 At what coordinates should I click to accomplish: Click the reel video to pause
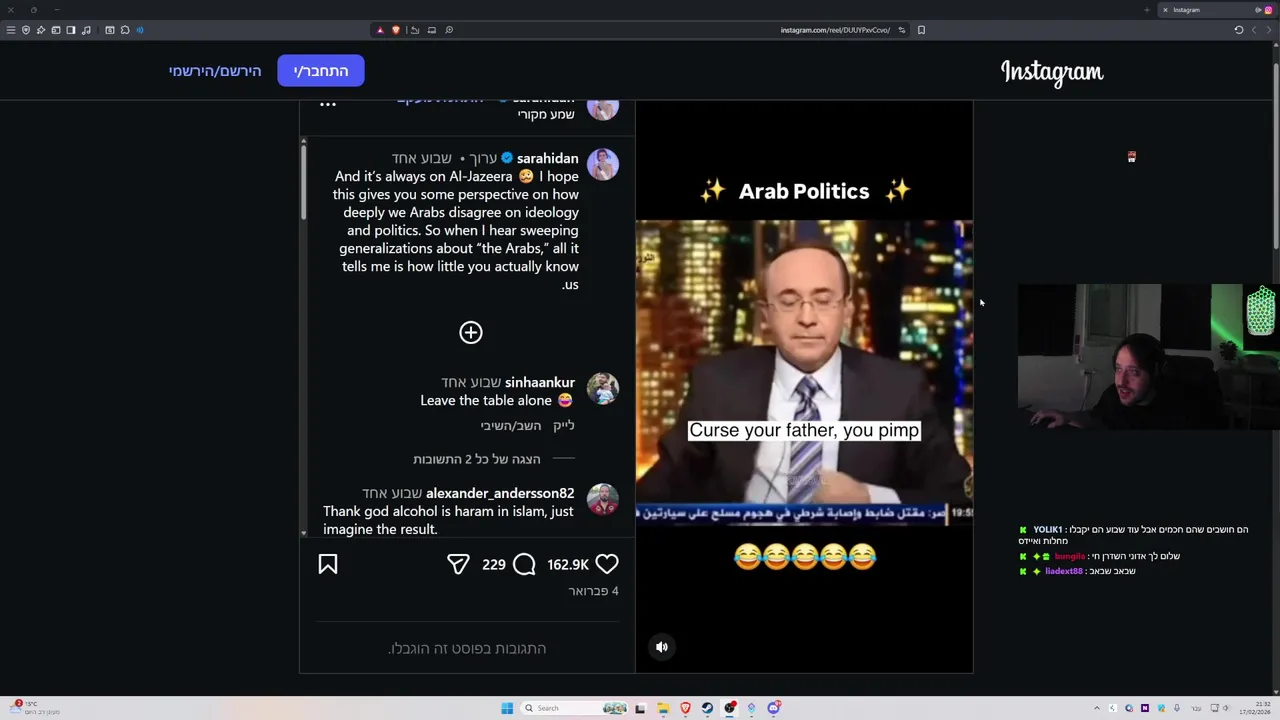tap(804, 385)
